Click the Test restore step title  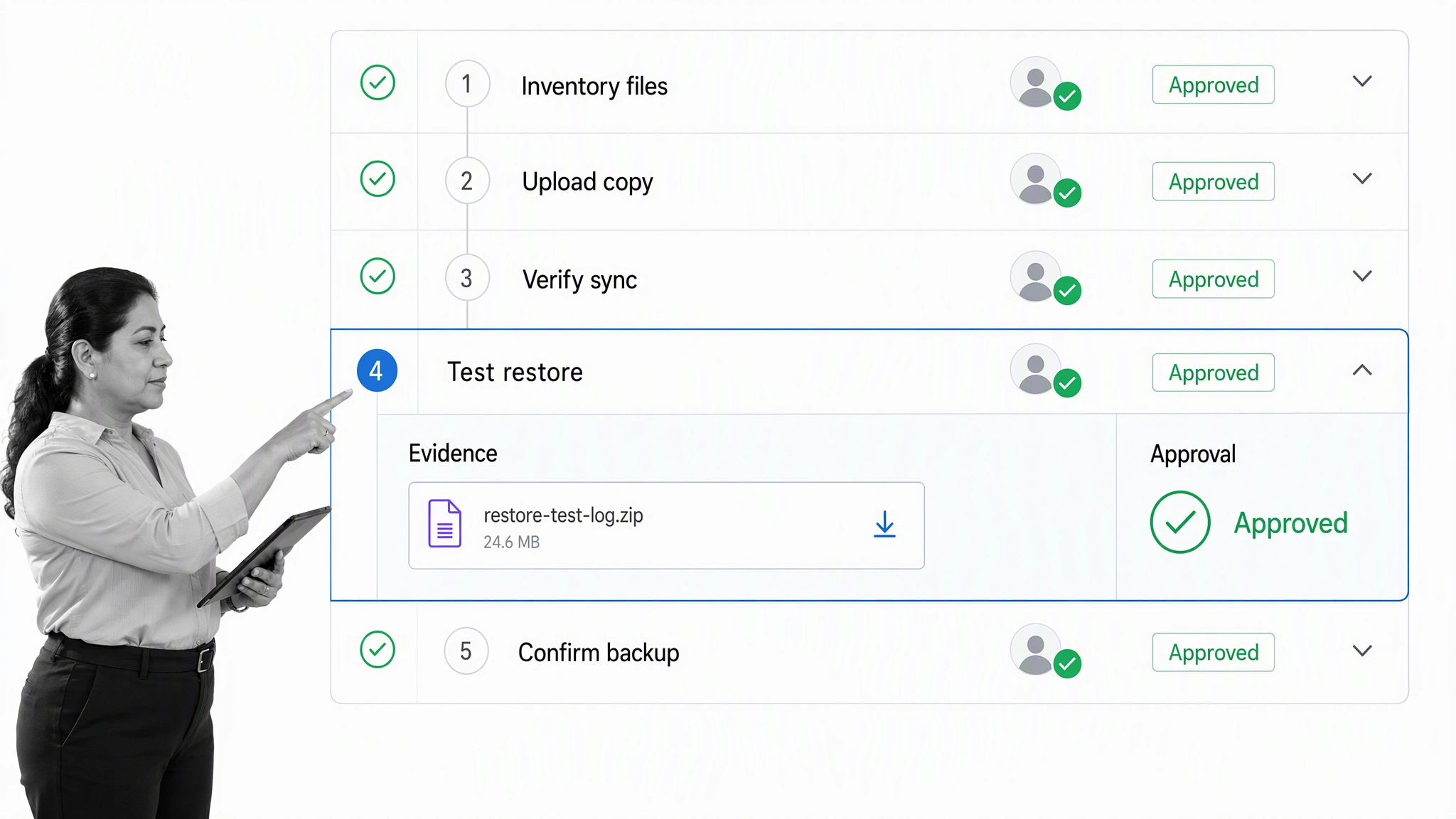[515, 372]
